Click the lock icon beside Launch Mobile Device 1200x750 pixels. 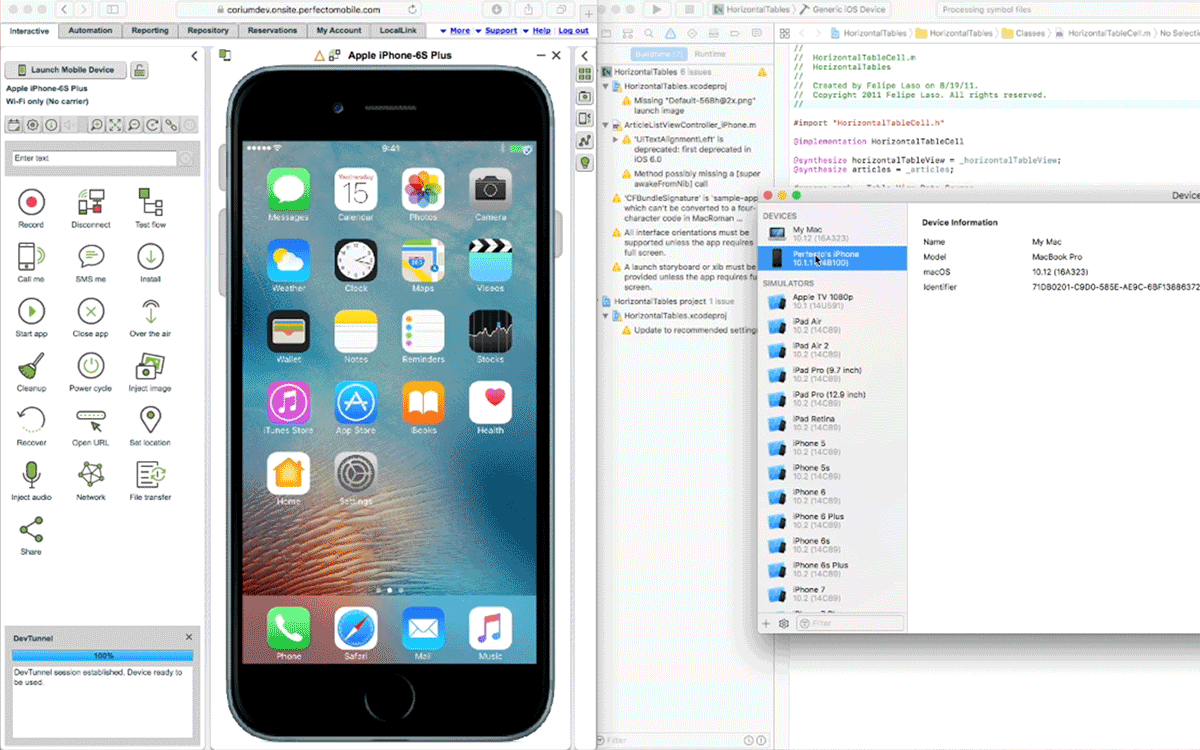click(141, 70)
